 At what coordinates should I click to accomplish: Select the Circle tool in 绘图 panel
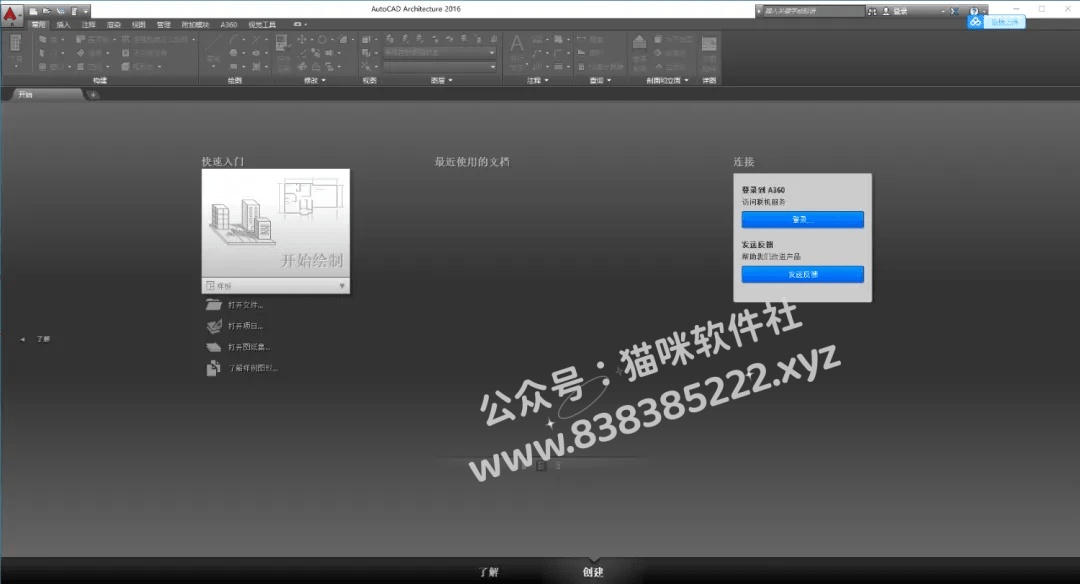233,53
